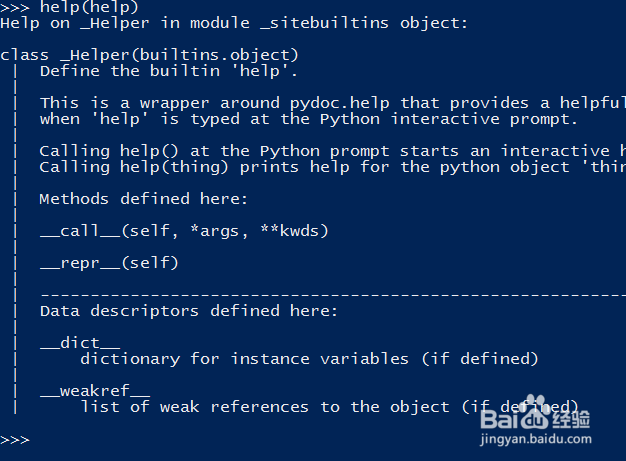626x461 pixels.
Task: Click the __repr__(self) method
Action: [109, 263]
